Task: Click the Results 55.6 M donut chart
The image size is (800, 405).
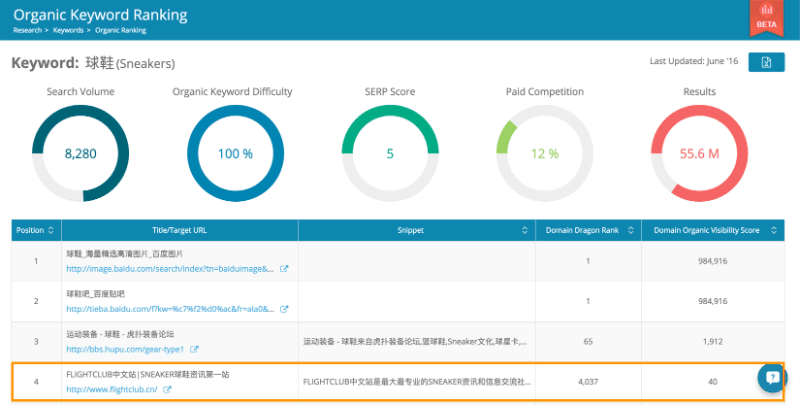Action: click(699, 153)
